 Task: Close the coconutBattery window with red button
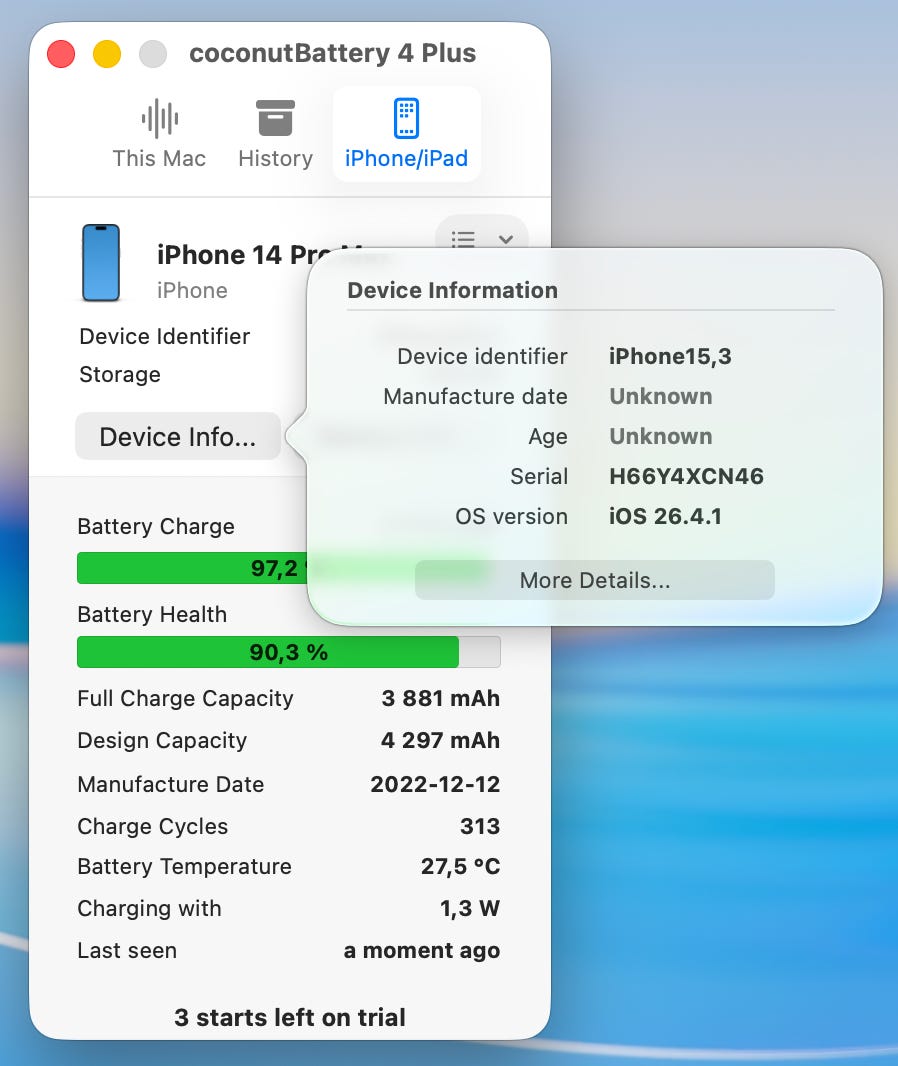tap(61, 54)
